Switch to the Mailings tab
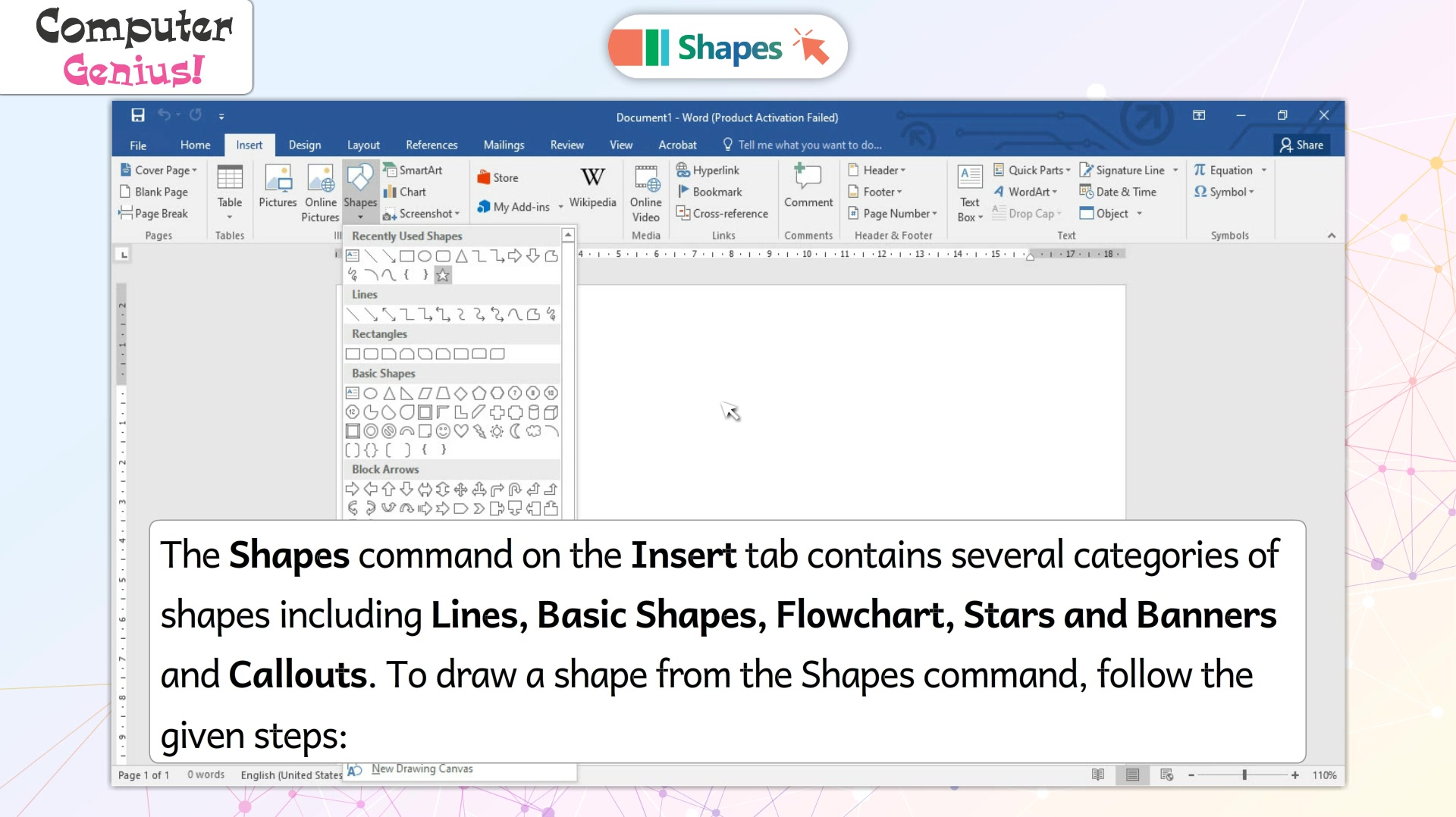The width and height of the screenshot is (1456, 817). [x=504, y=145]
